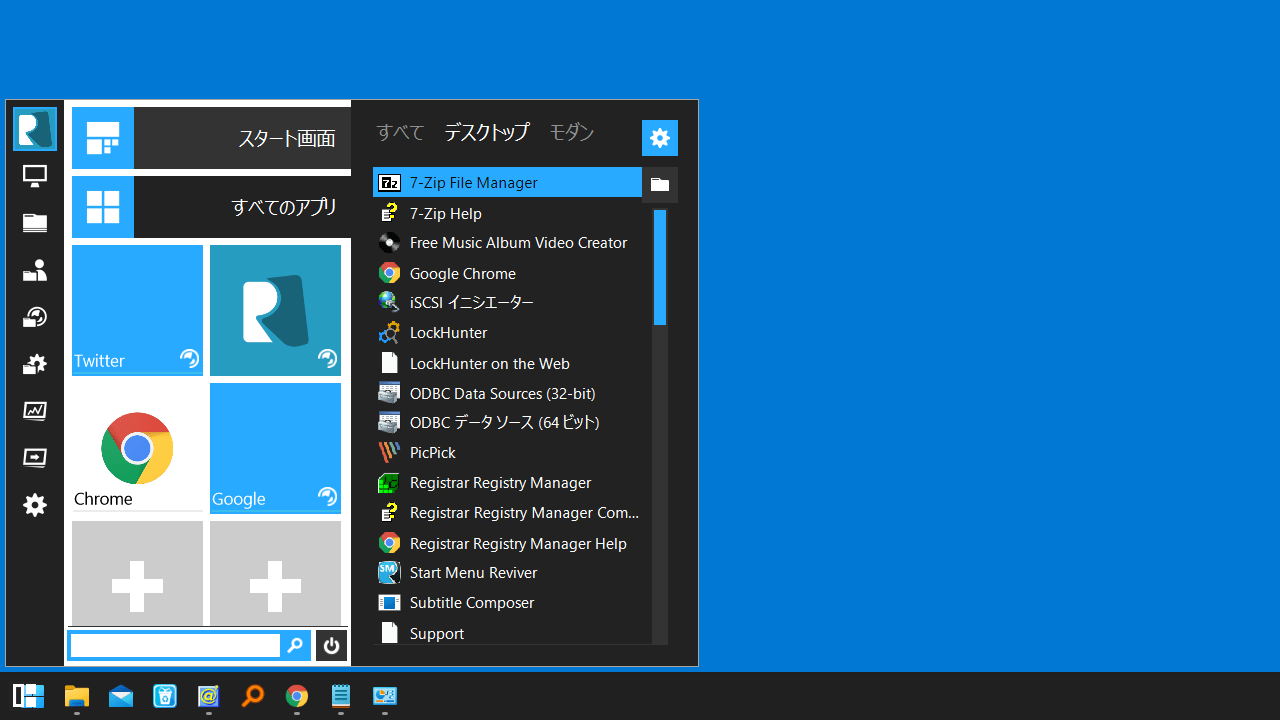Open the performance graph icon in sidebar

pos(35,411)
